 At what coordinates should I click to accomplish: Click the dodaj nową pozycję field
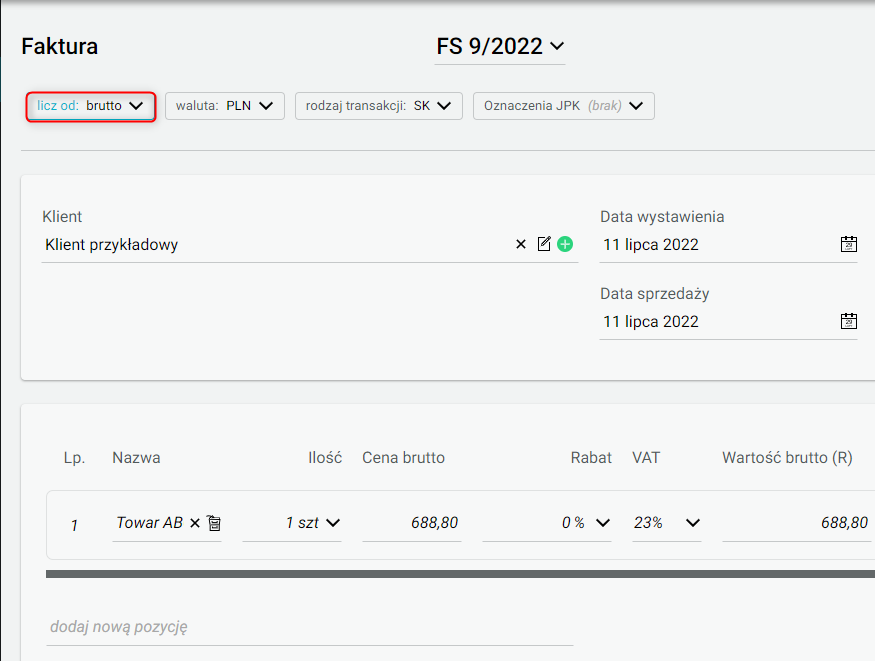point(310,627)
